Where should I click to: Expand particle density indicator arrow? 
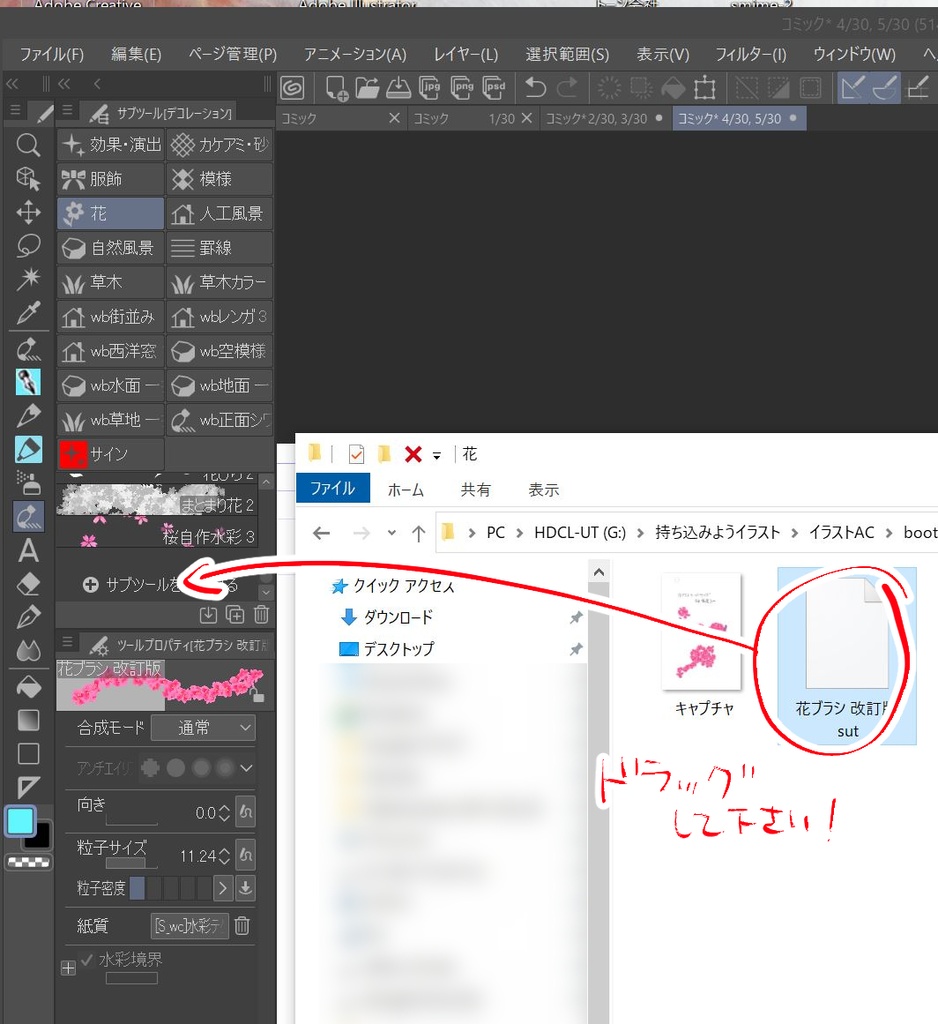pos(223,888)
